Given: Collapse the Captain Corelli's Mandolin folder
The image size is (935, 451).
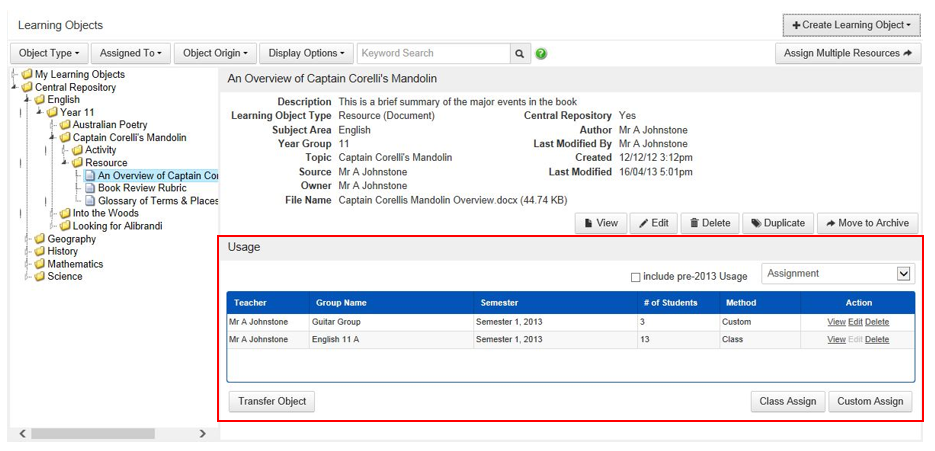Looking at the screenshot, I should (52, 138).
